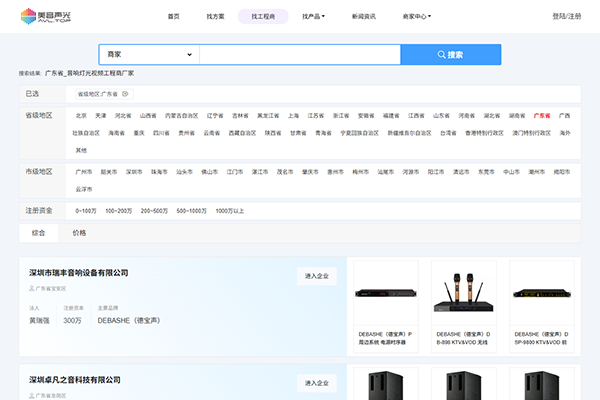Filter by province 江苏省
Image resolution: width=600 pixels, height=400 pixels.
(316, 116)
